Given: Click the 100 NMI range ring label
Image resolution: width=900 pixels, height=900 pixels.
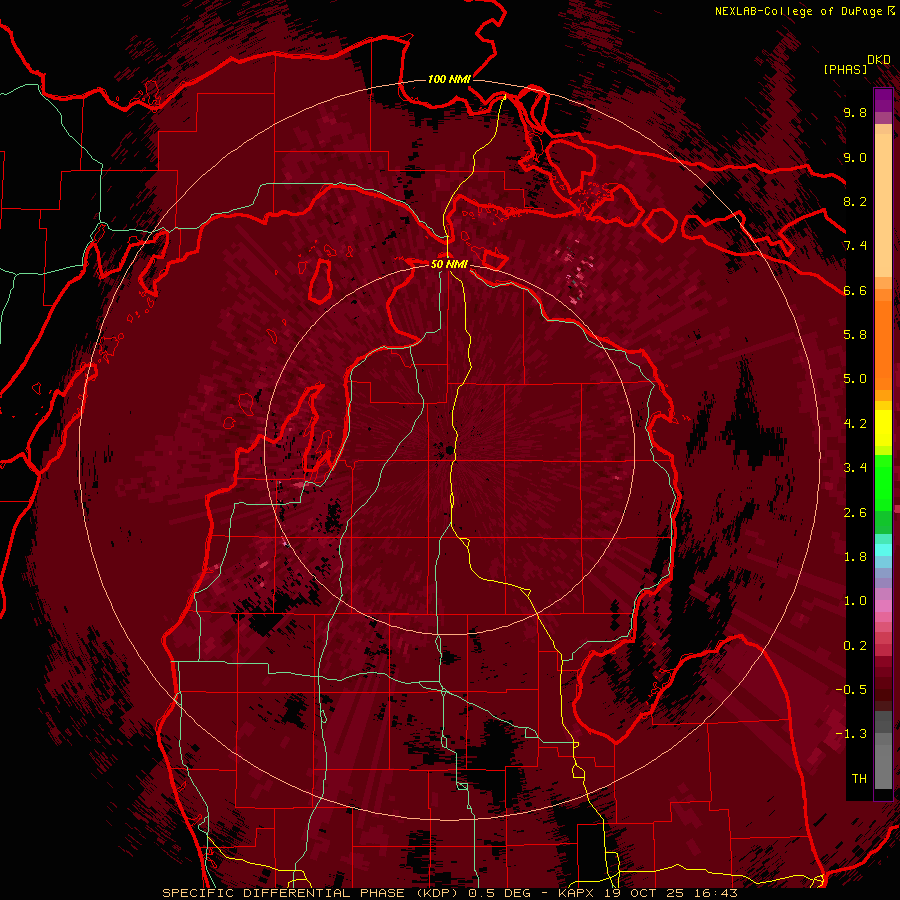Looking at the screenshot, I should pos(449,79).
